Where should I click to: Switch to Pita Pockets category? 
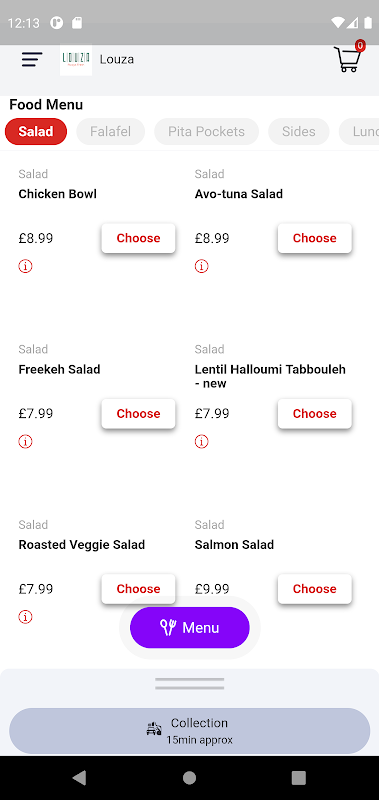coord(207,132)
